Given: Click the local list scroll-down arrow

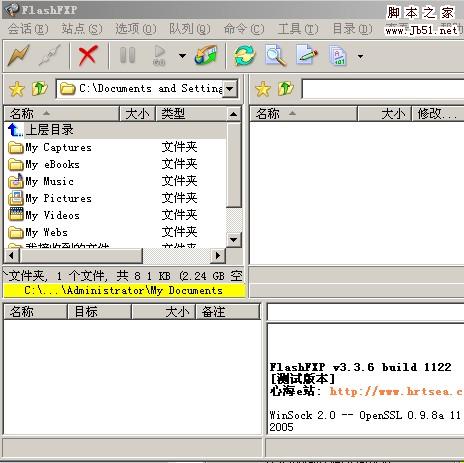Looking at the screenshot, I should pos(234,240).
